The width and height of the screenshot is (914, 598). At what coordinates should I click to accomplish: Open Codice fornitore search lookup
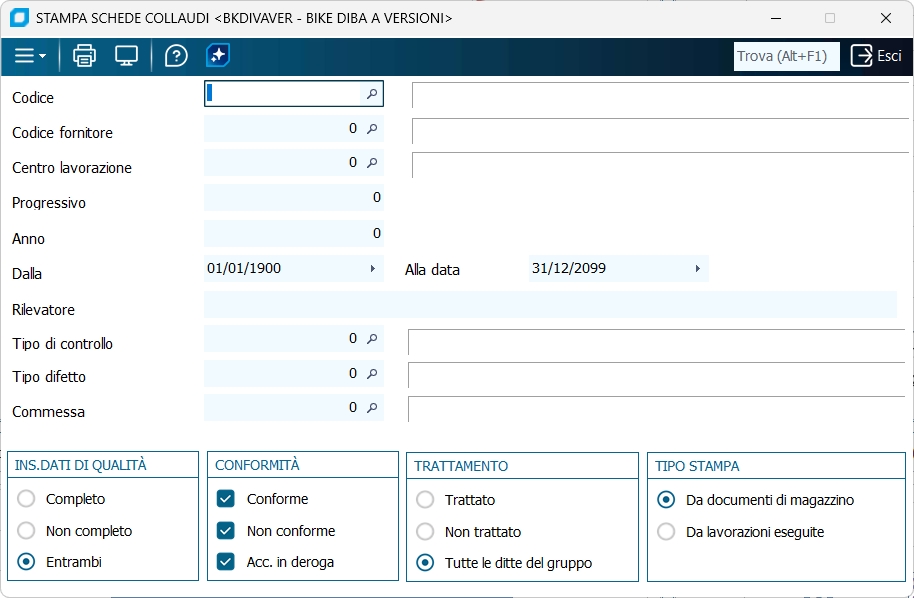(371, 129)
